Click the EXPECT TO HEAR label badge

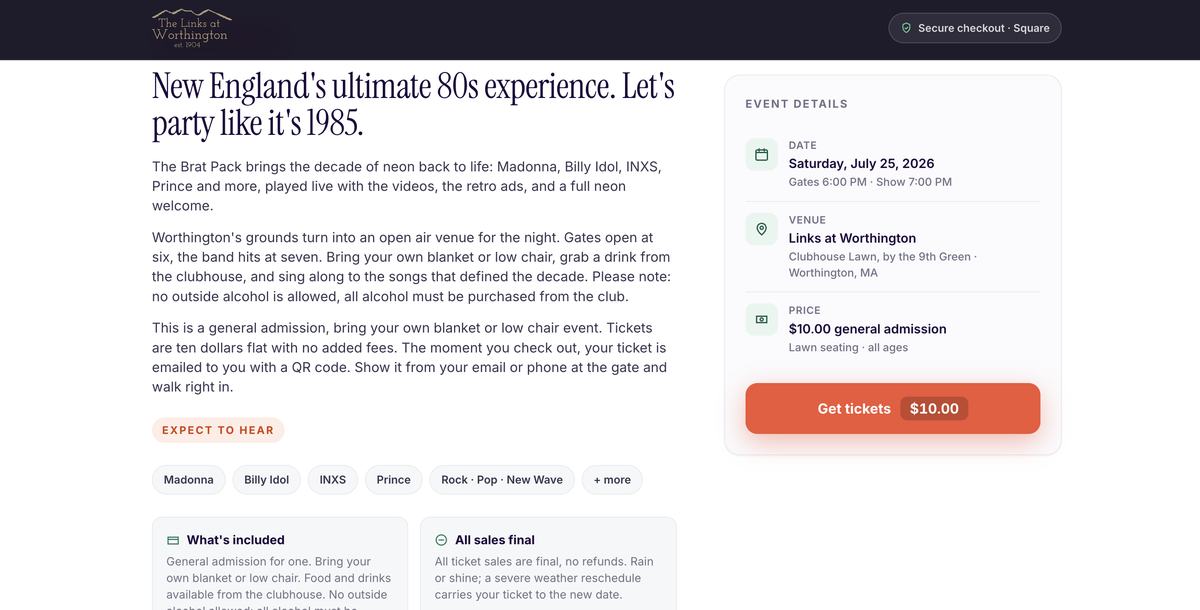coord(218,430)
